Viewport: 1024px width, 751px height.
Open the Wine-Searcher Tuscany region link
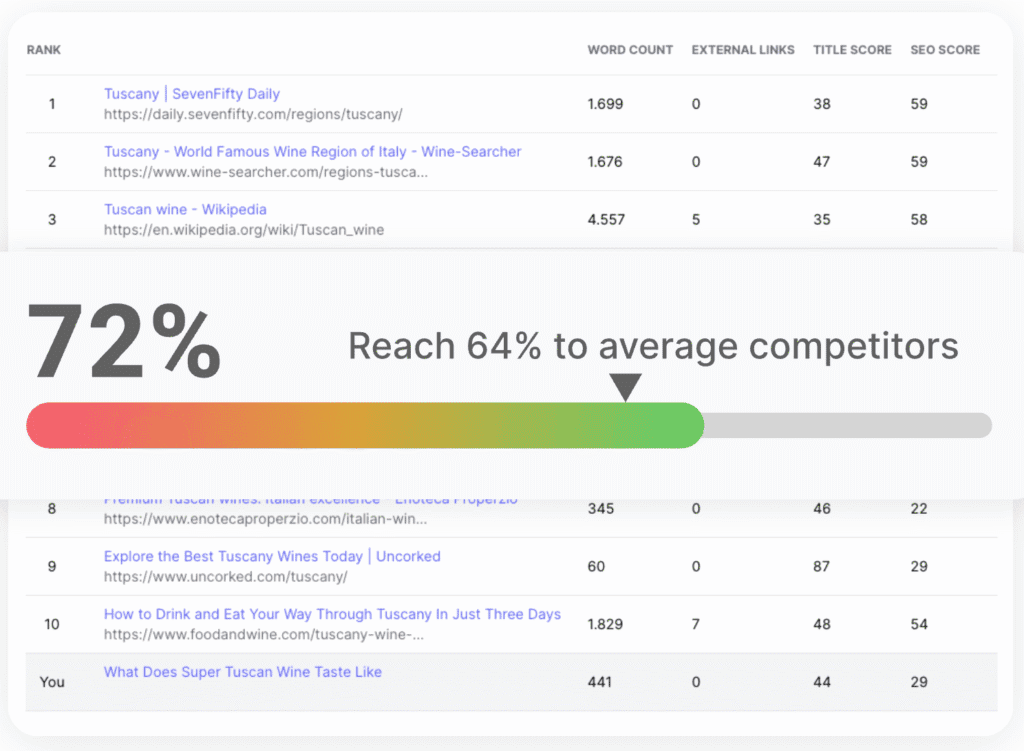[x=312, y=152]
